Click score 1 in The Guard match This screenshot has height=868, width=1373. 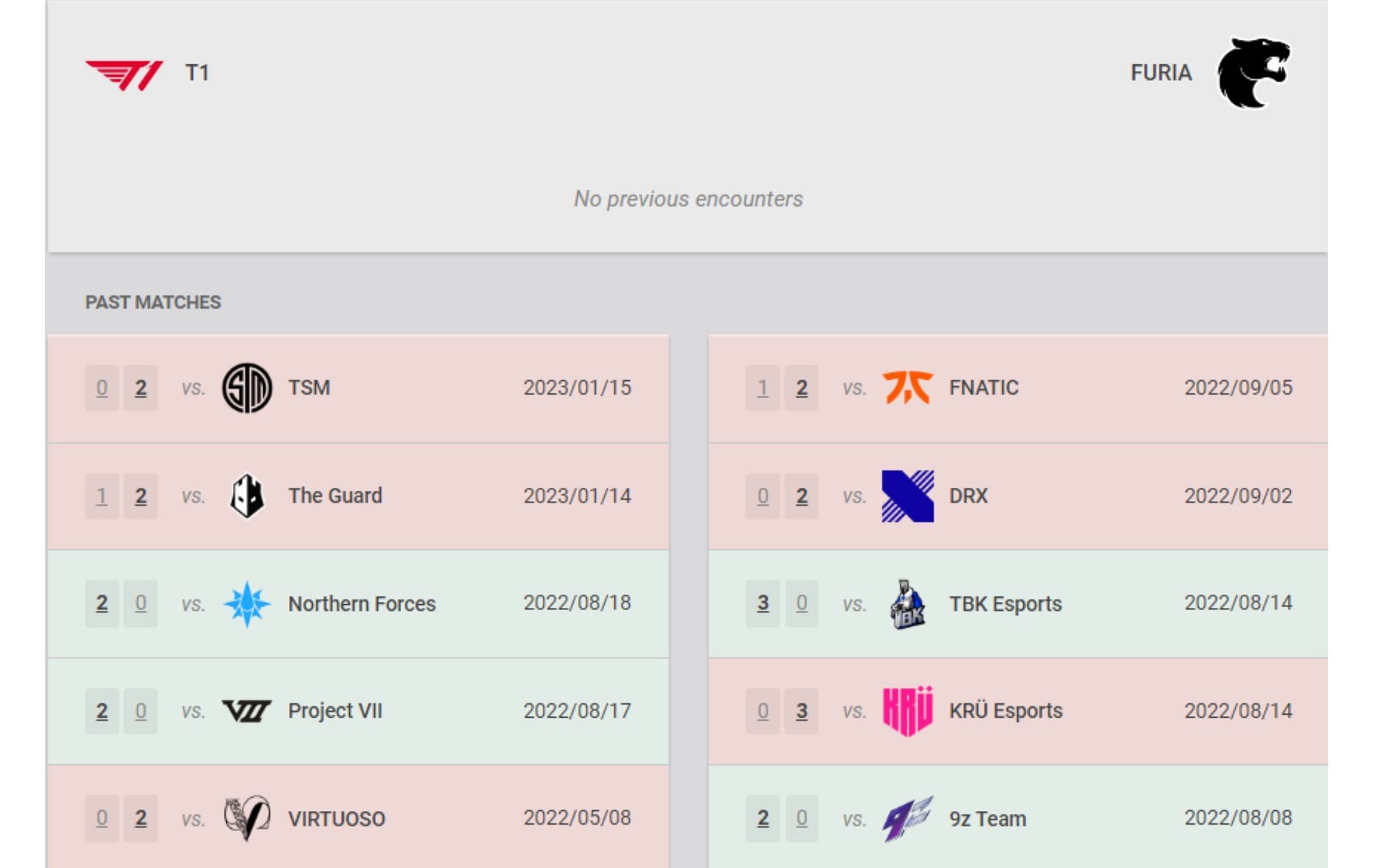(x=102, y=496)
